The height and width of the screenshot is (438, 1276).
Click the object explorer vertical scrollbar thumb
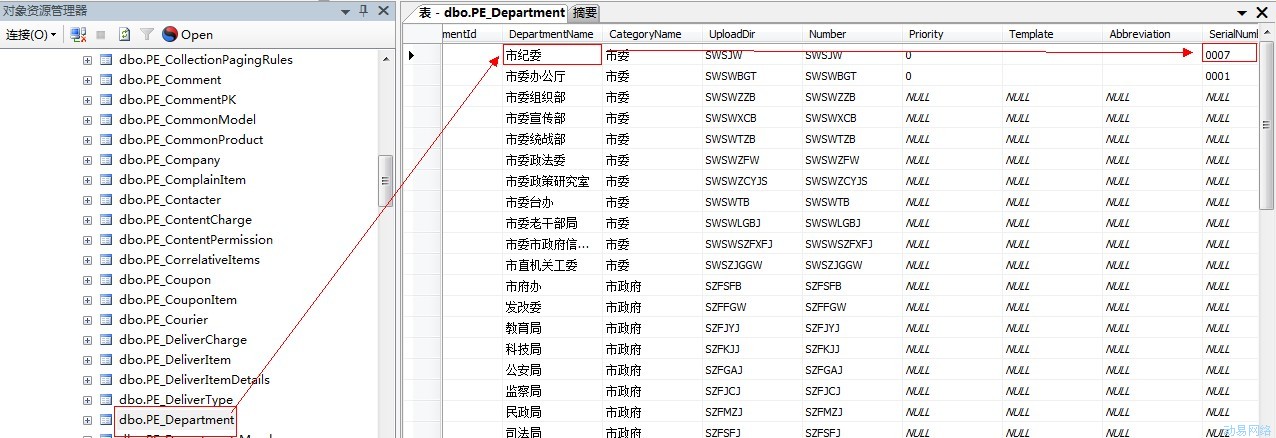[385, 188]
